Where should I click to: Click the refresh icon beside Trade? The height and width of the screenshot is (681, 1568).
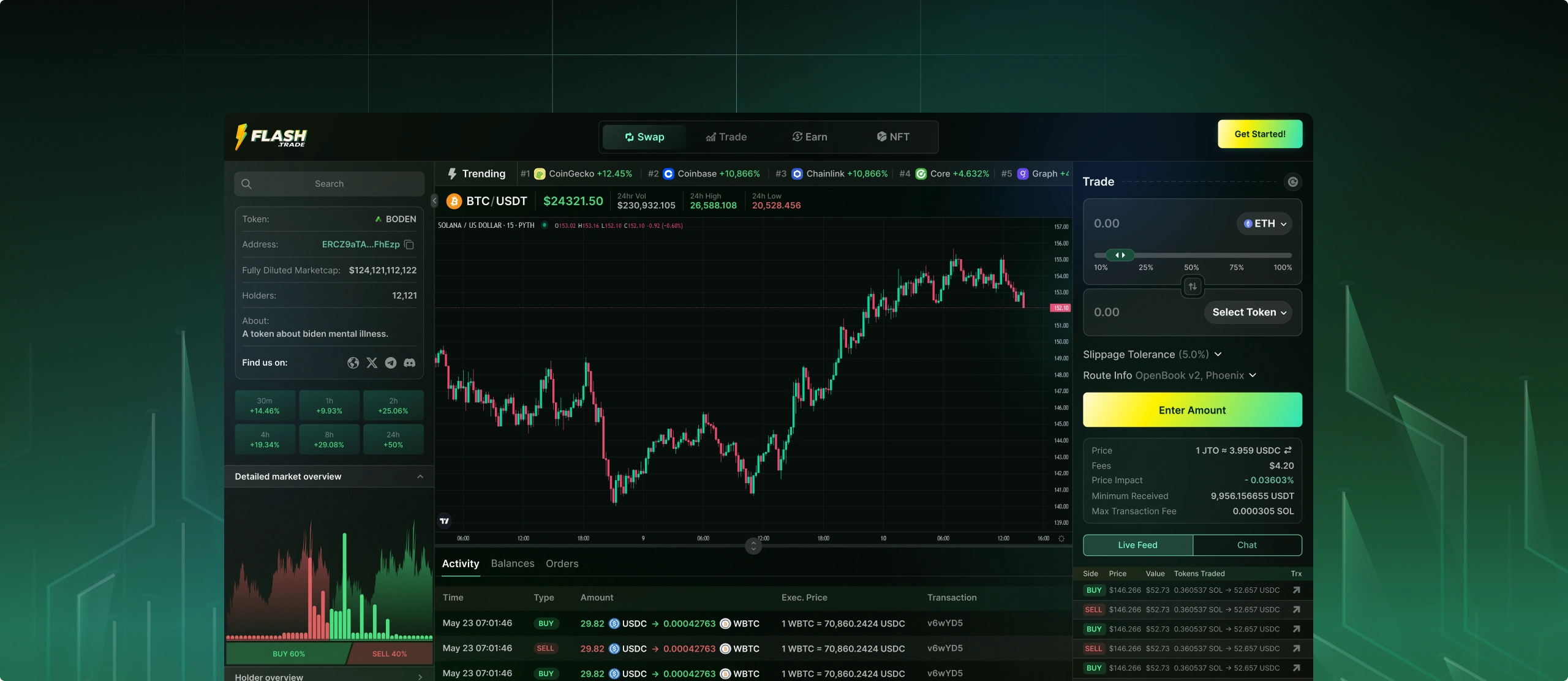(x=1292, y=182)
